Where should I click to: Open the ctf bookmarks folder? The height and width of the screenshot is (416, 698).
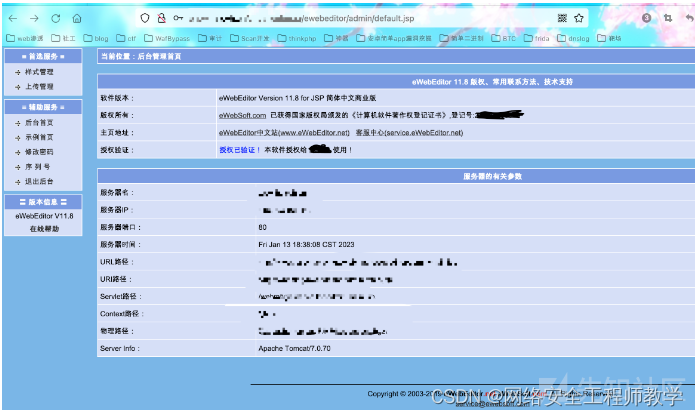126,38
